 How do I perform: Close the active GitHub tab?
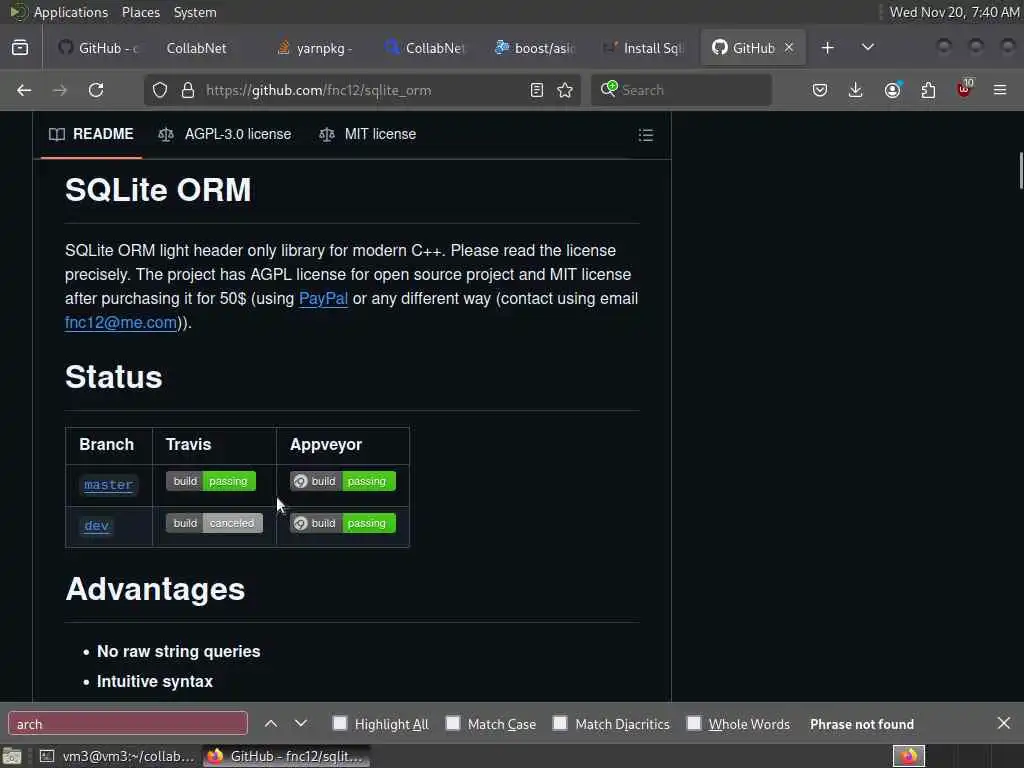(789, 48)
